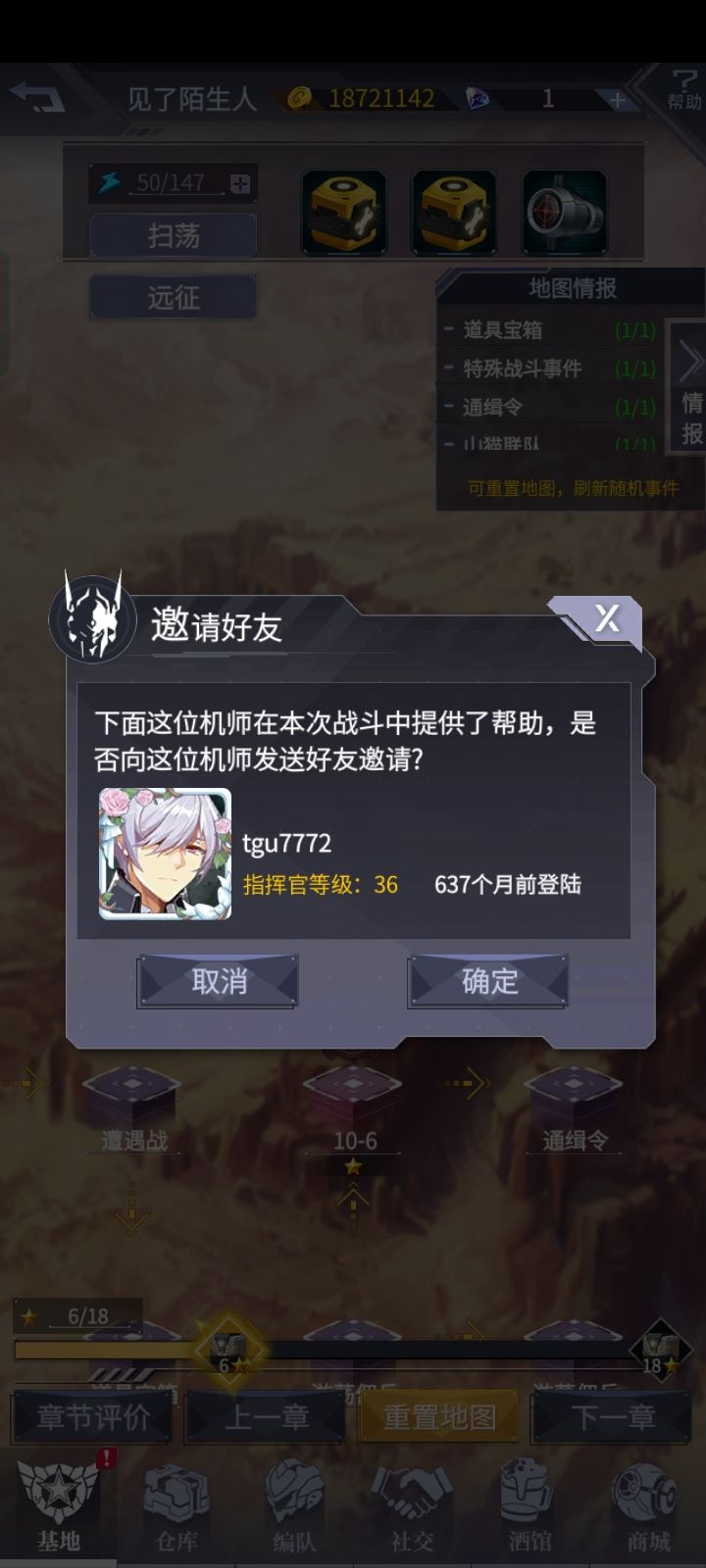Viewport: 706px width, 1568px height.
Task: Open the 仓库 warehouse icon
Action: point(176,1507)
